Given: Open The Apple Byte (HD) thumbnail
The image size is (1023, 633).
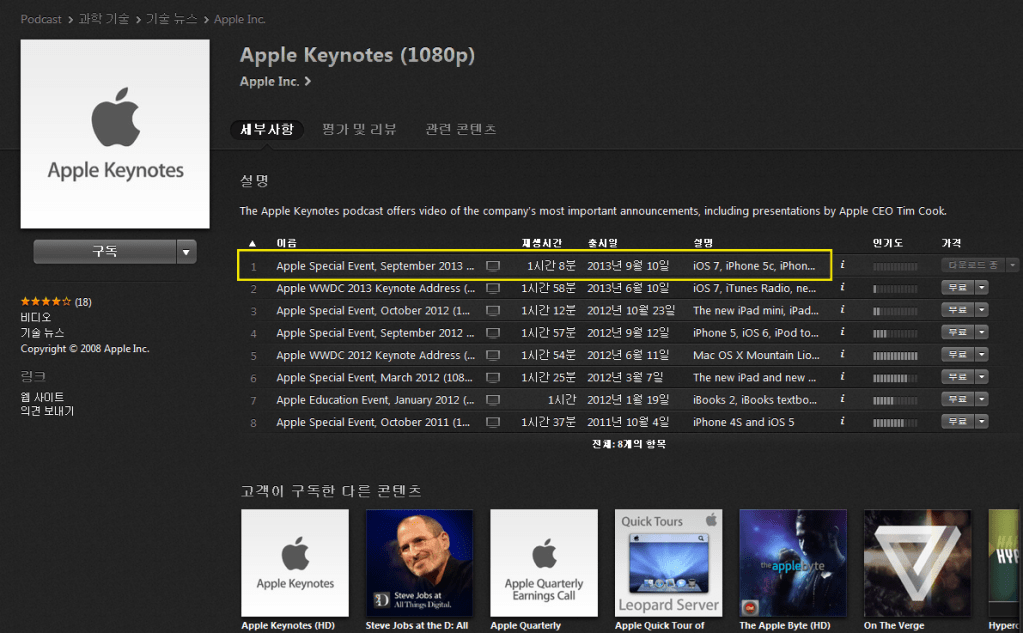Looking at the screenshot, I should (x=793, y=563).
